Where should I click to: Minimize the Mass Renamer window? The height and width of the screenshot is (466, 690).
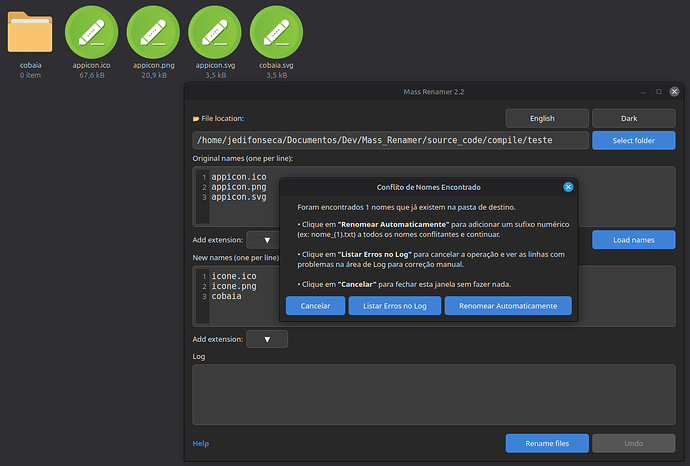(x=643, y=92)
